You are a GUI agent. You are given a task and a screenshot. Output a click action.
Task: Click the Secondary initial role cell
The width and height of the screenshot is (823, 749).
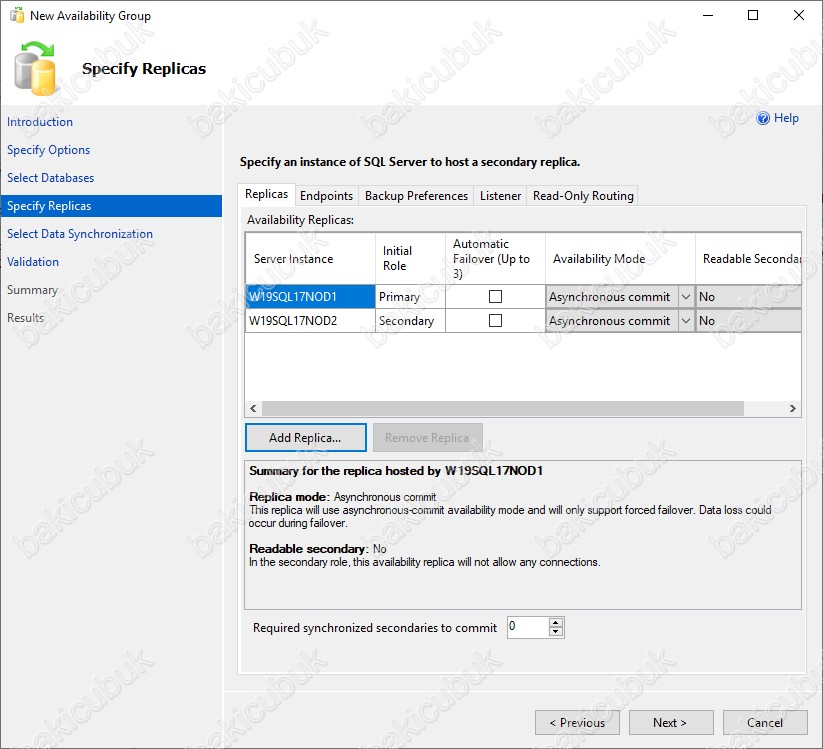[x=410, y=321]
